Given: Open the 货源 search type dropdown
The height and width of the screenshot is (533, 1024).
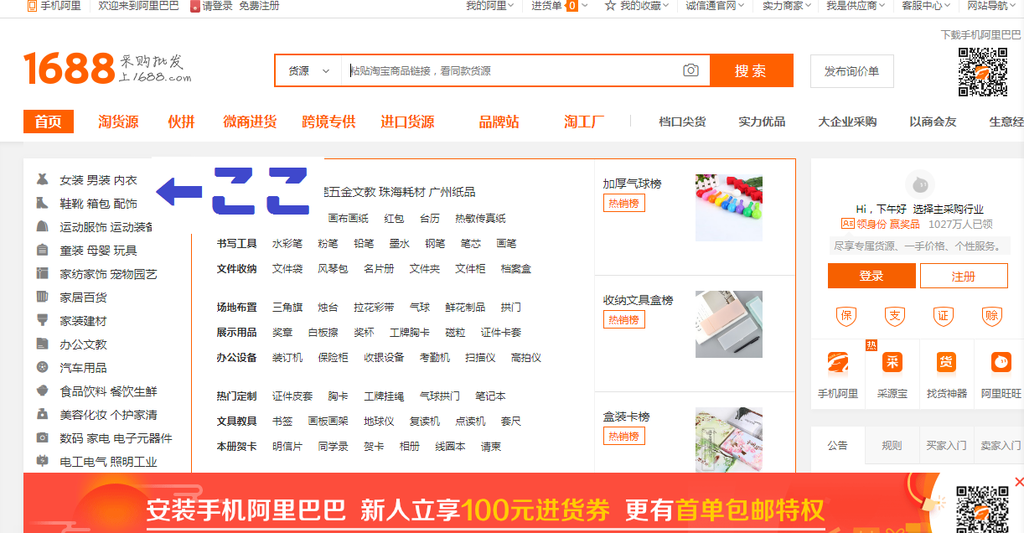Looking at the screenshot, I should pyautogui.click(x=309, y=71).
